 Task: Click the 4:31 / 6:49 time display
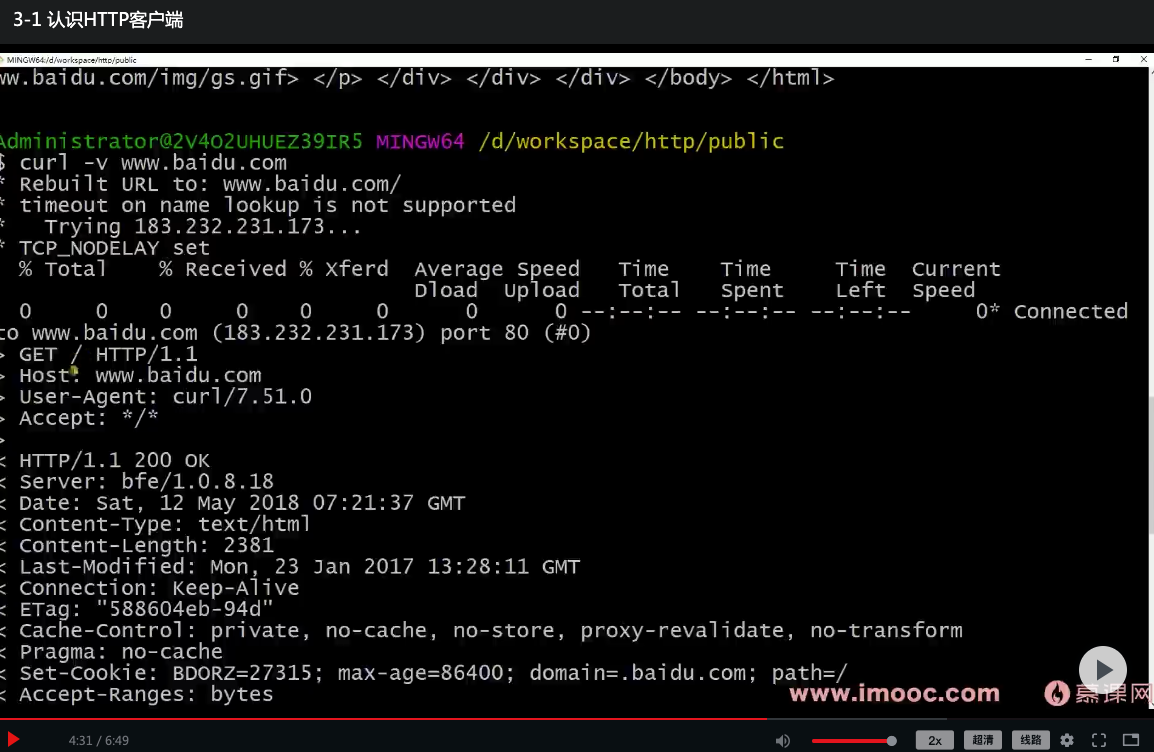pyautogui.click(x=99, y=740)
